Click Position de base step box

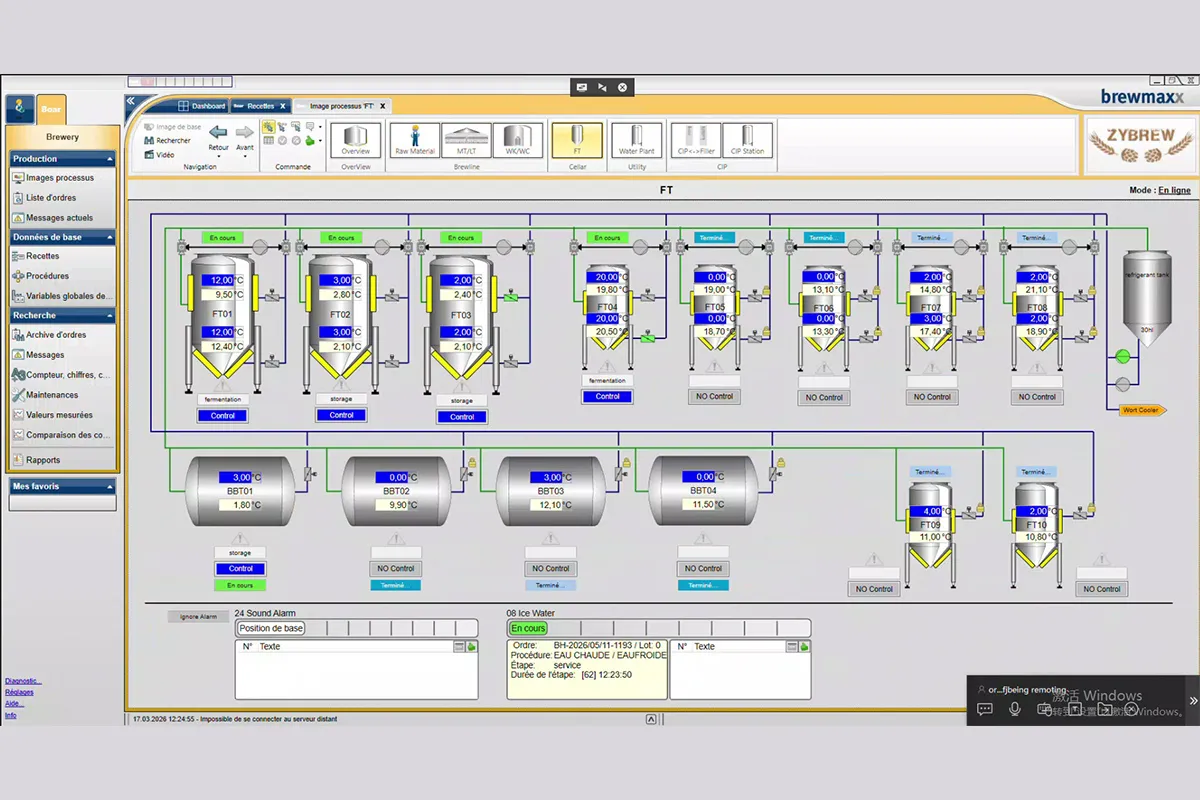(271, 628)
